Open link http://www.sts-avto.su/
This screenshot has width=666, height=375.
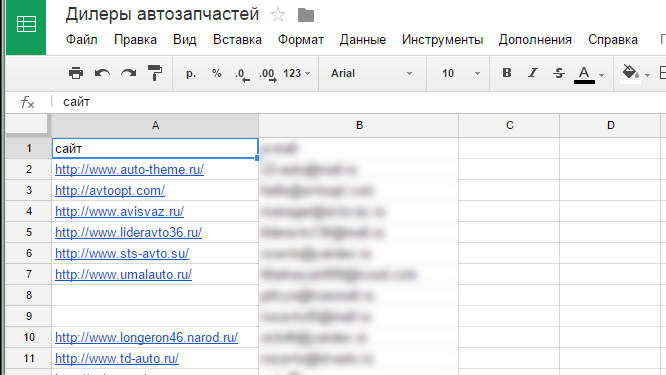122,254
